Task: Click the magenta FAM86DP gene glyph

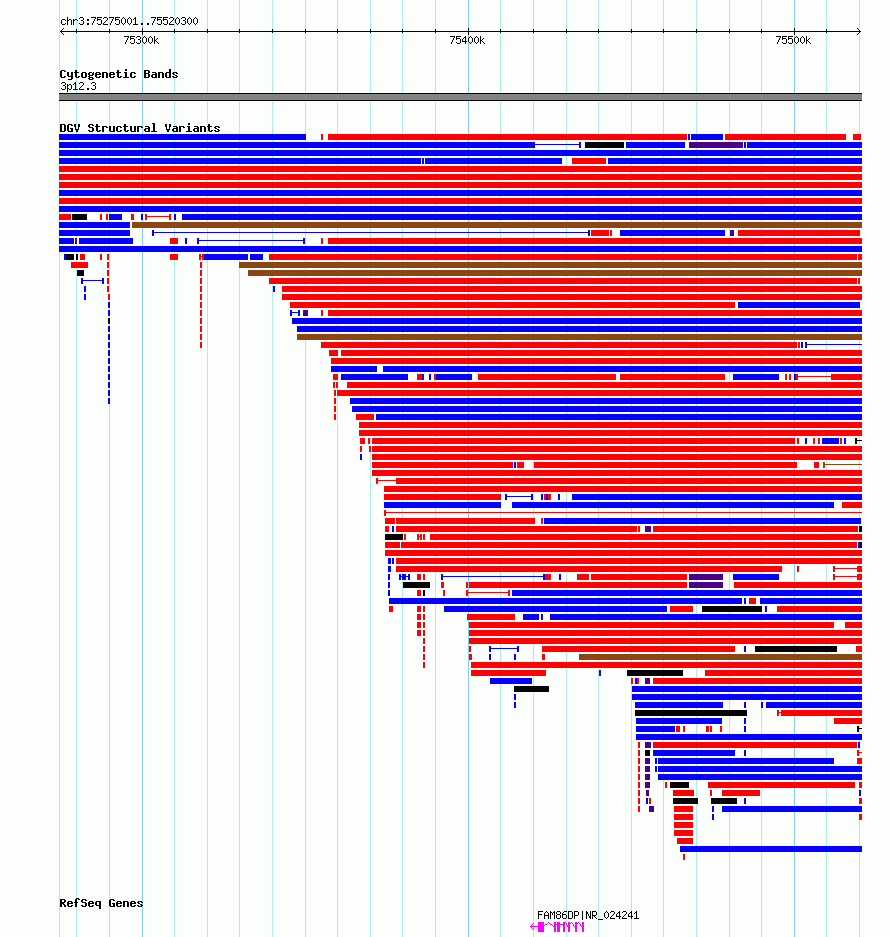Action: pyautogui.click(x=557, y=927)
